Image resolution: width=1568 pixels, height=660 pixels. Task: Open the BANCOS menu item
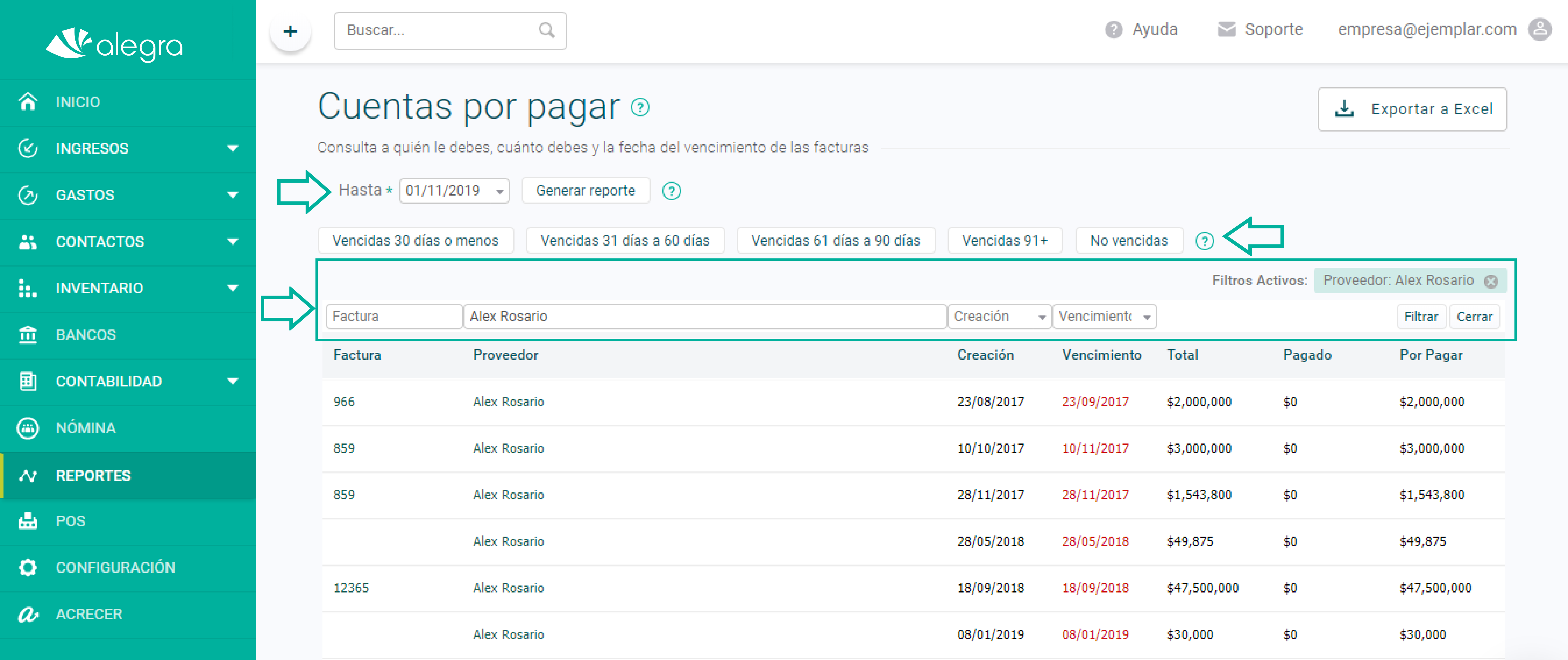(128, 335)
